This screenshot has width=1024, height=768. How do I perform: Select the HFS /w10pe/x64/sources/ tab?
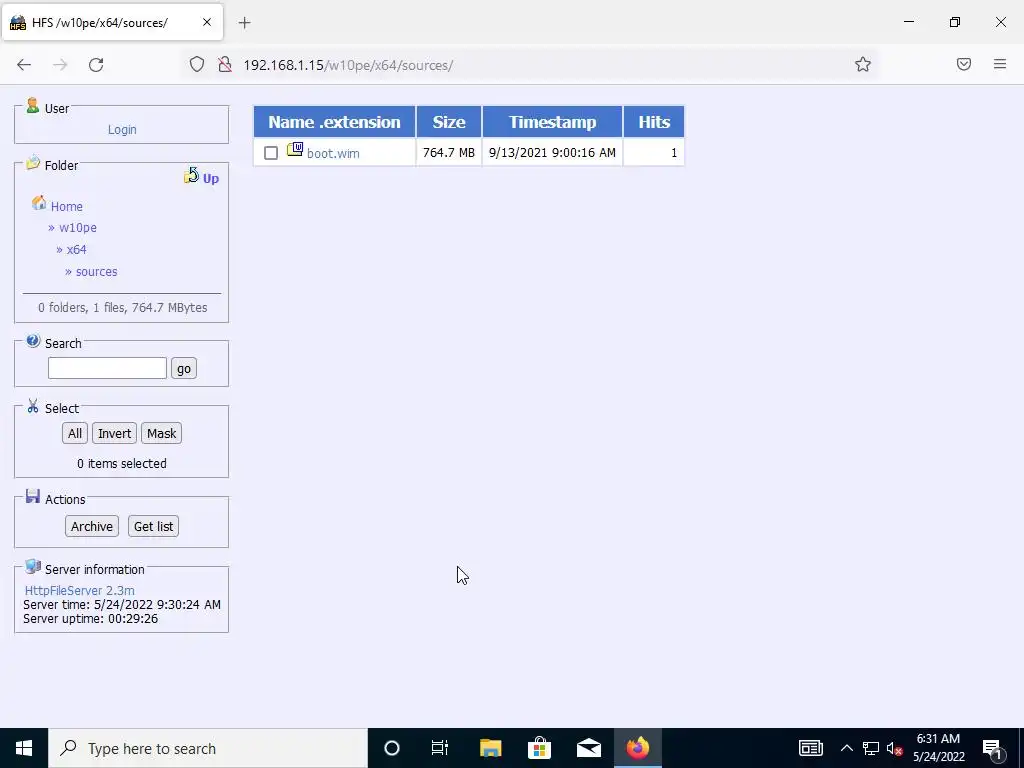(112, 23)
